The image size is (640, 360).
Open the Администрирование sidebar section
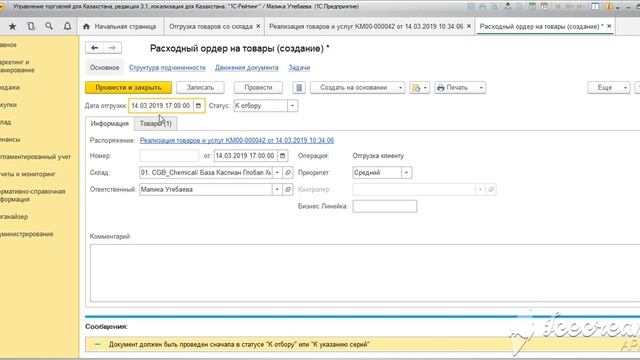pos(27,234)
